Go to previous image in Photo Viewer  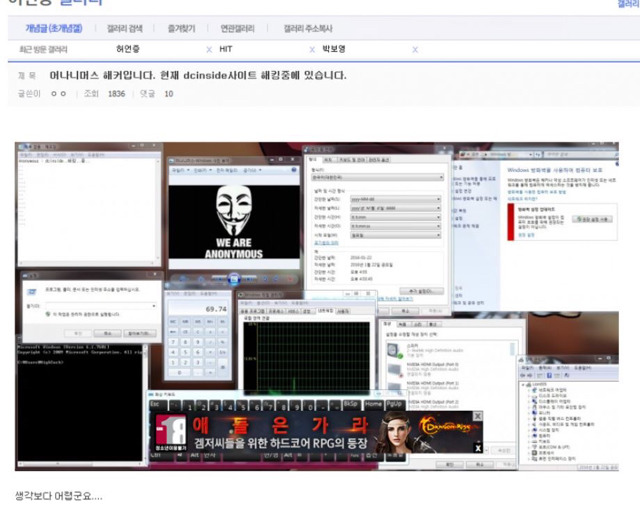click(x=218, y=279)
